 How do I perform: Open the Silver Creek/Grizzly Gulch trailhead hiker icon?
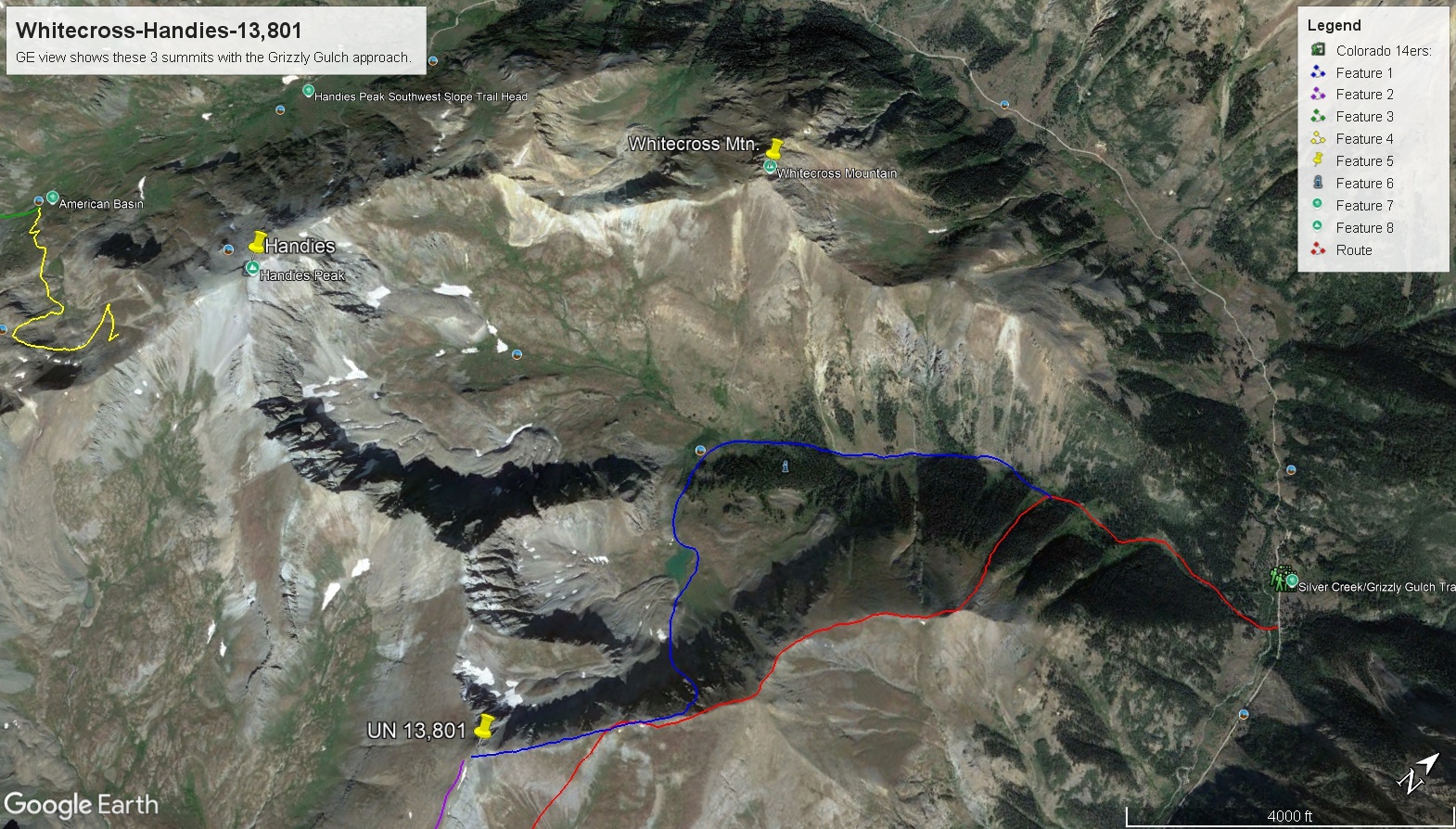pos(1280,578)
